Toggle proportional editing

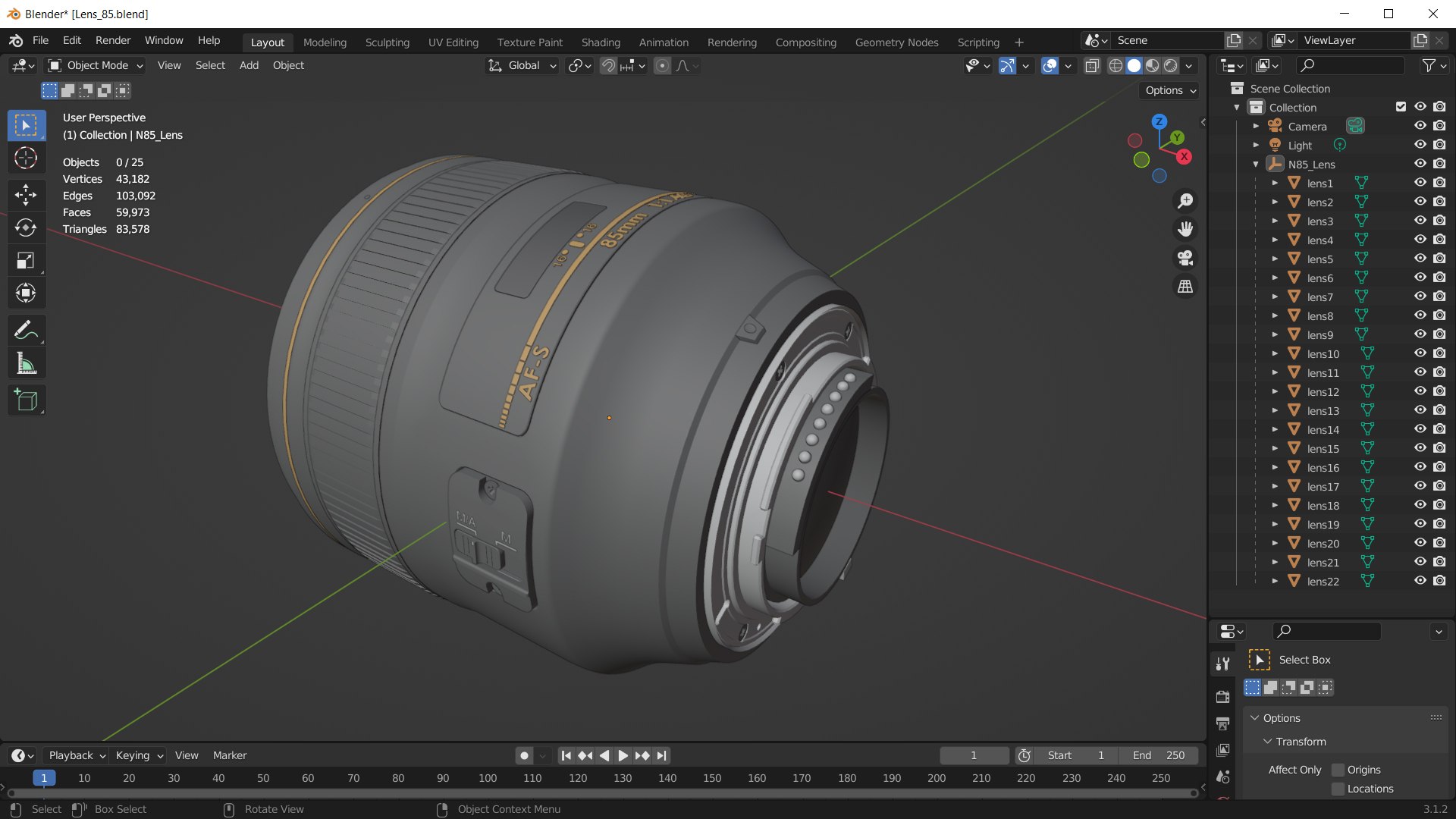(x=662, y=66)
